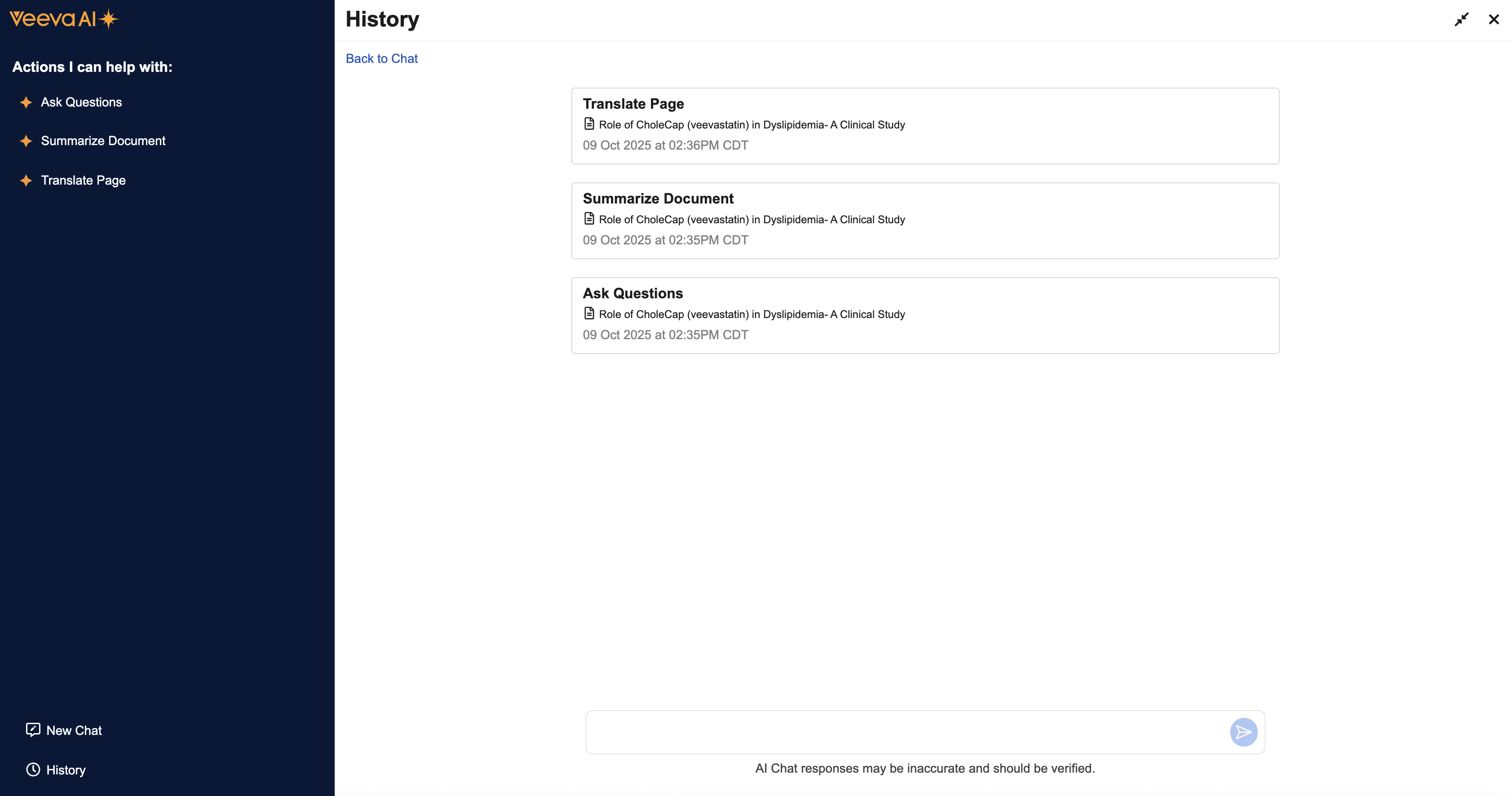Collapse the panel with the shrink arrows icon
The height and width of the screenshot is (796, 1512).
(1461, 20)
